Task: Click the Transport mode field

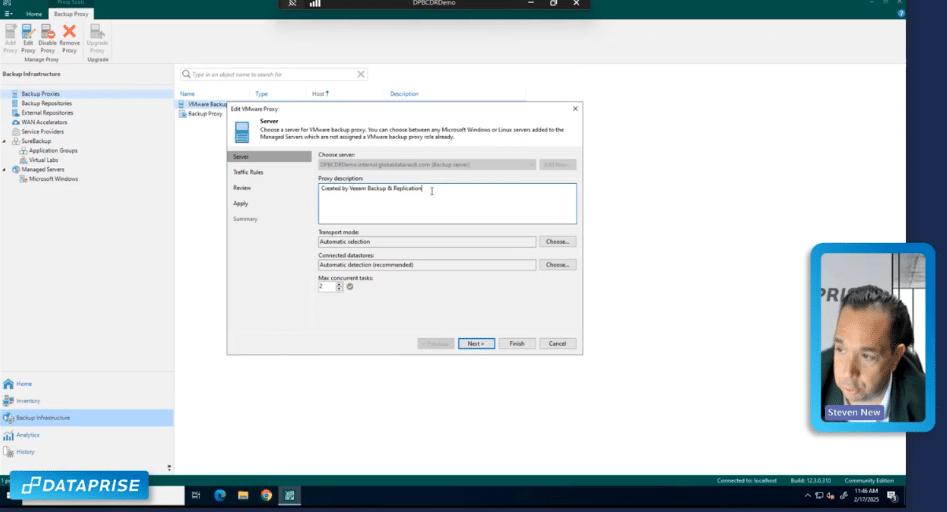Action: pos(427,242)
